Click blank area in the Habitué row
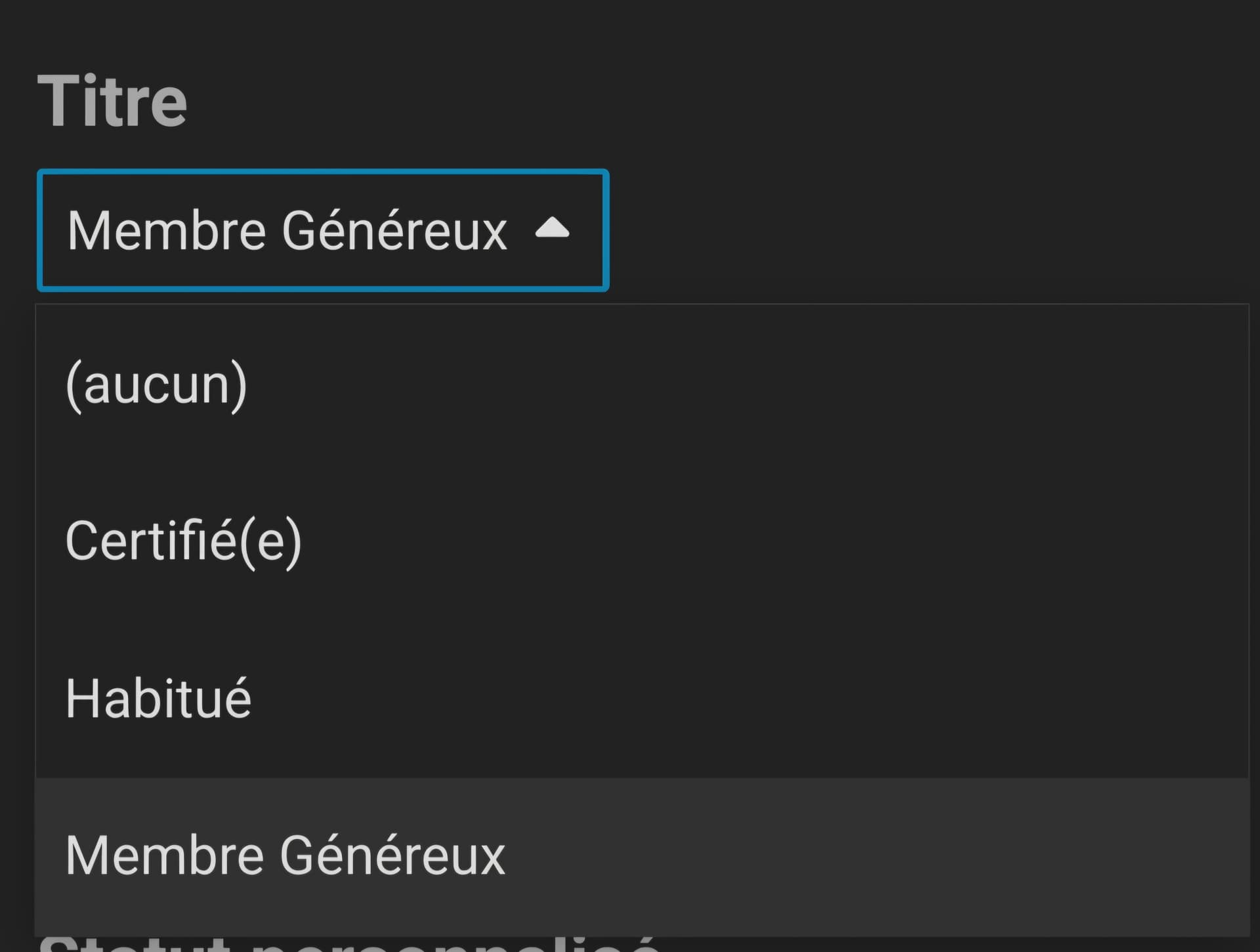The image size is (1260, 952). (748, 699)
